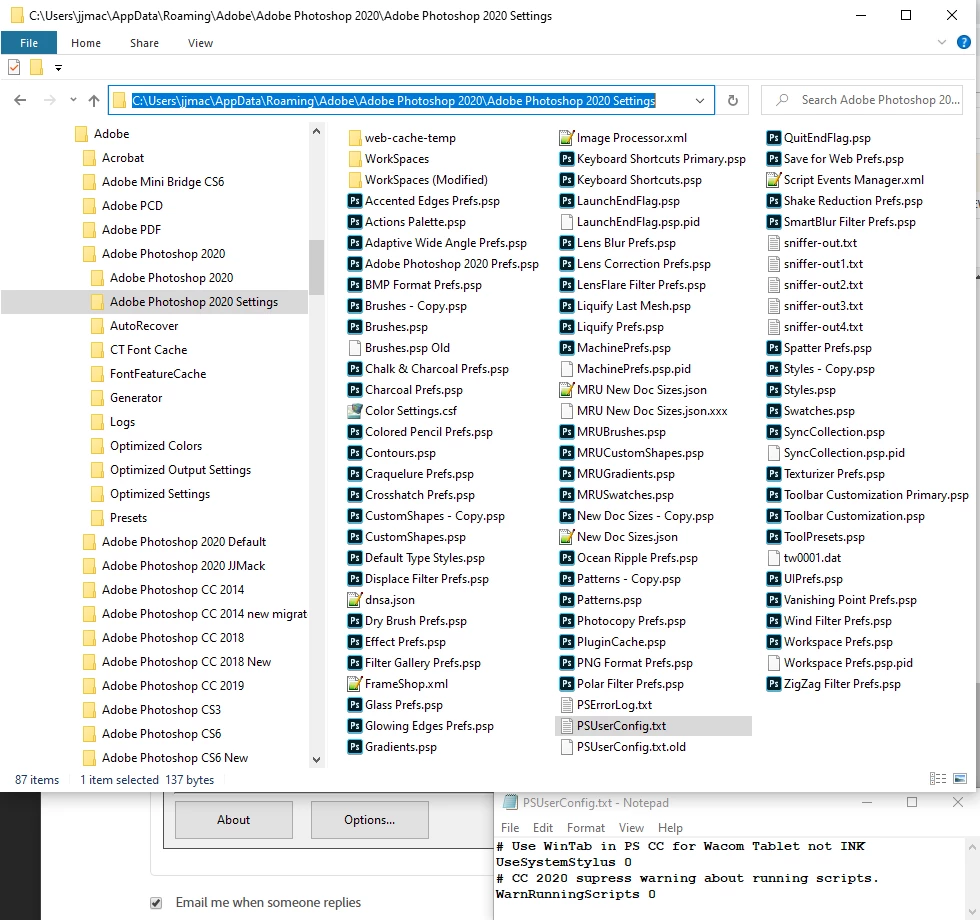Screen dimensions: 980x920
Task: Click the search Adobe Photoshop field
Action: (x=862, y=100)
